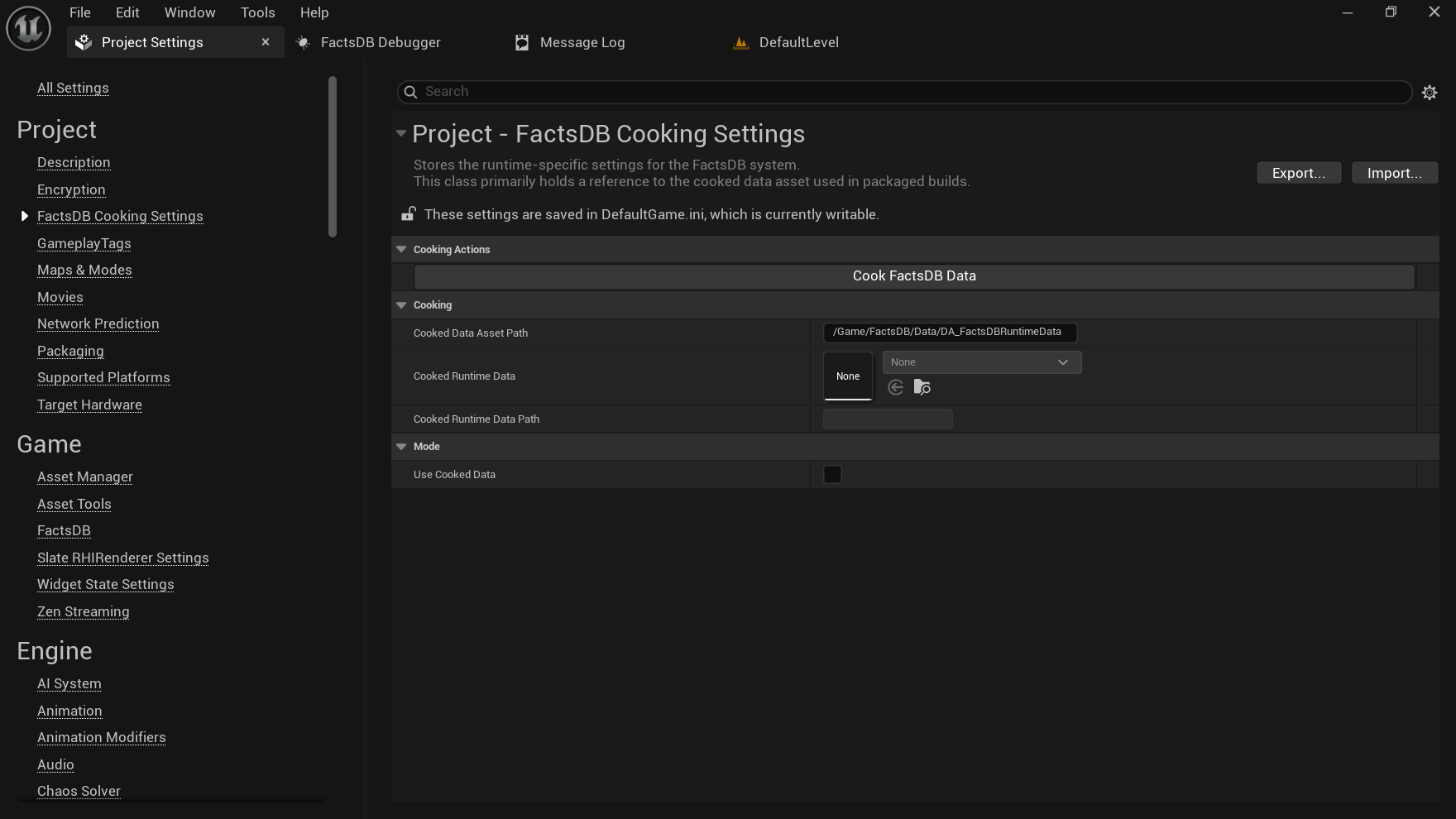Open the Movies settings page
1456x819 pixels.
click(60, 298)
